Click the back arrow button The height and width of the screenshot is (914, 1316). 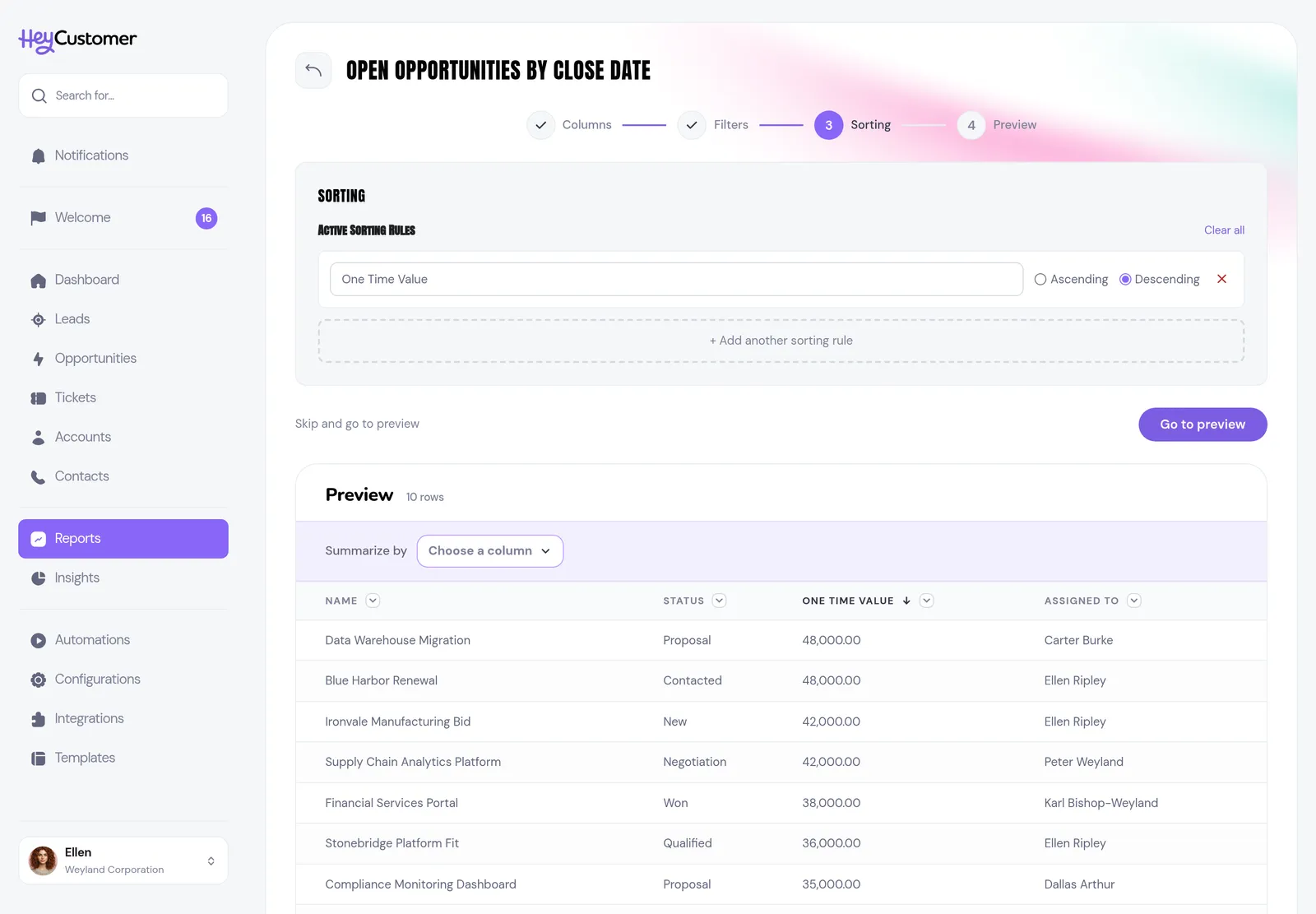(313, 70)
